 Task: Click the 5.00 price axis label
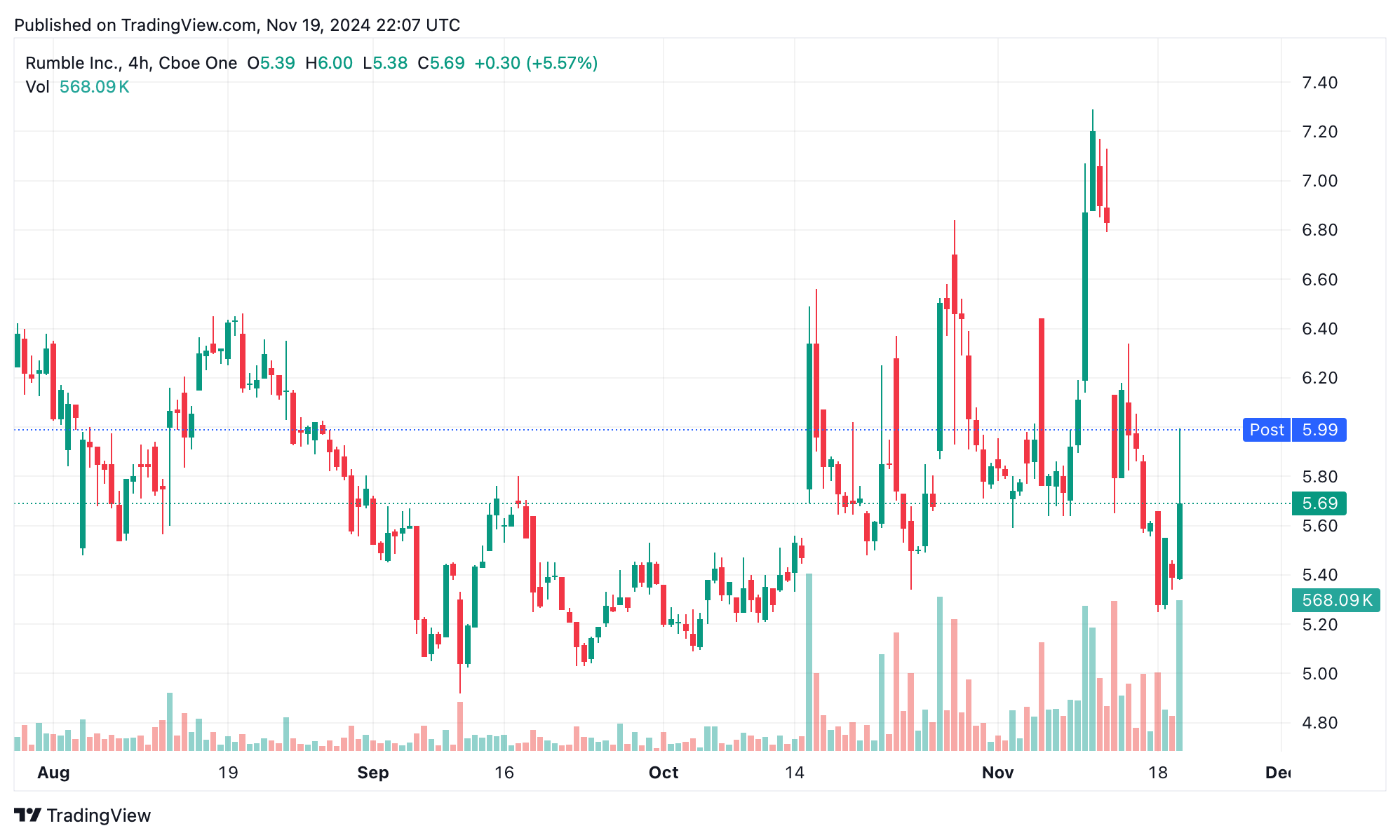[x=1320, y=674]
